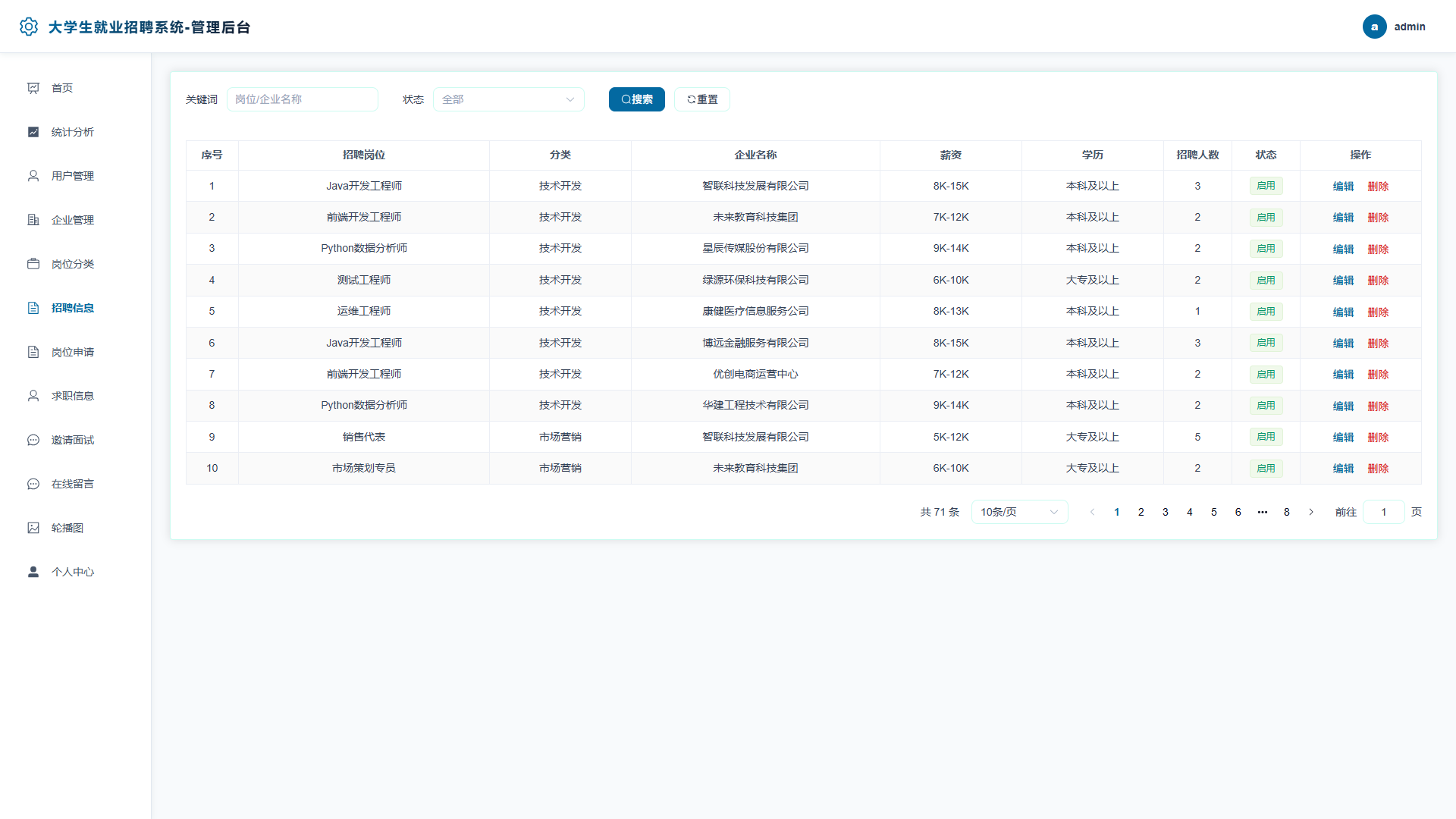Go to page 6
Screen dimensions: 1456x819
[1238, 512]
